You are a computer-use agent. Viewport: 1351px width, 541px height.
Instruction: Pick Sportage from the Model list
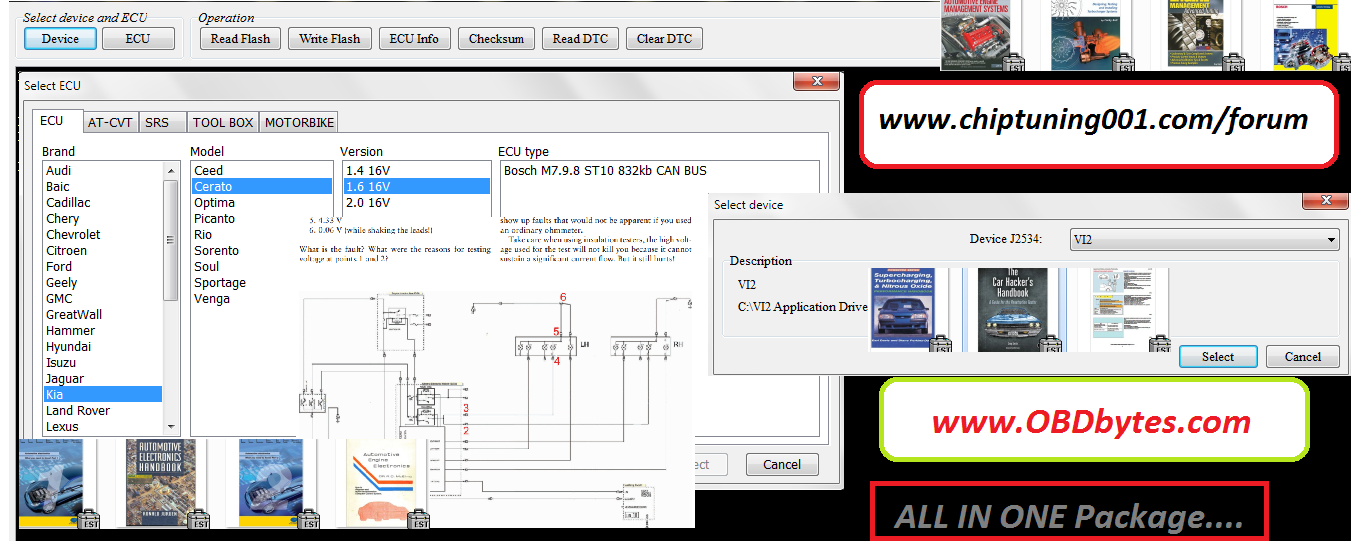(x=220, y=283)
